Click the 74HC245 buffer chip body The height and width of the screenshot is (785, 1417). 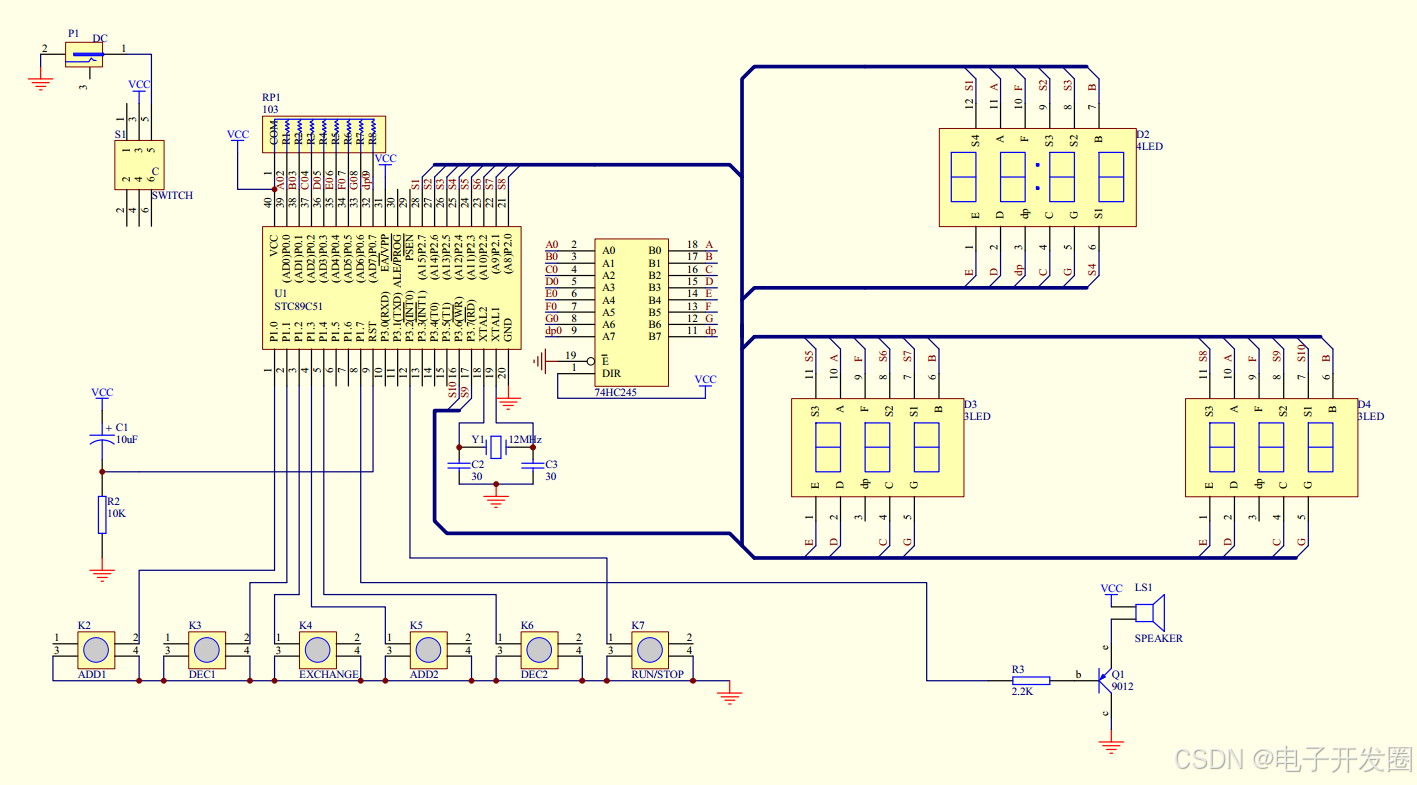632,313
